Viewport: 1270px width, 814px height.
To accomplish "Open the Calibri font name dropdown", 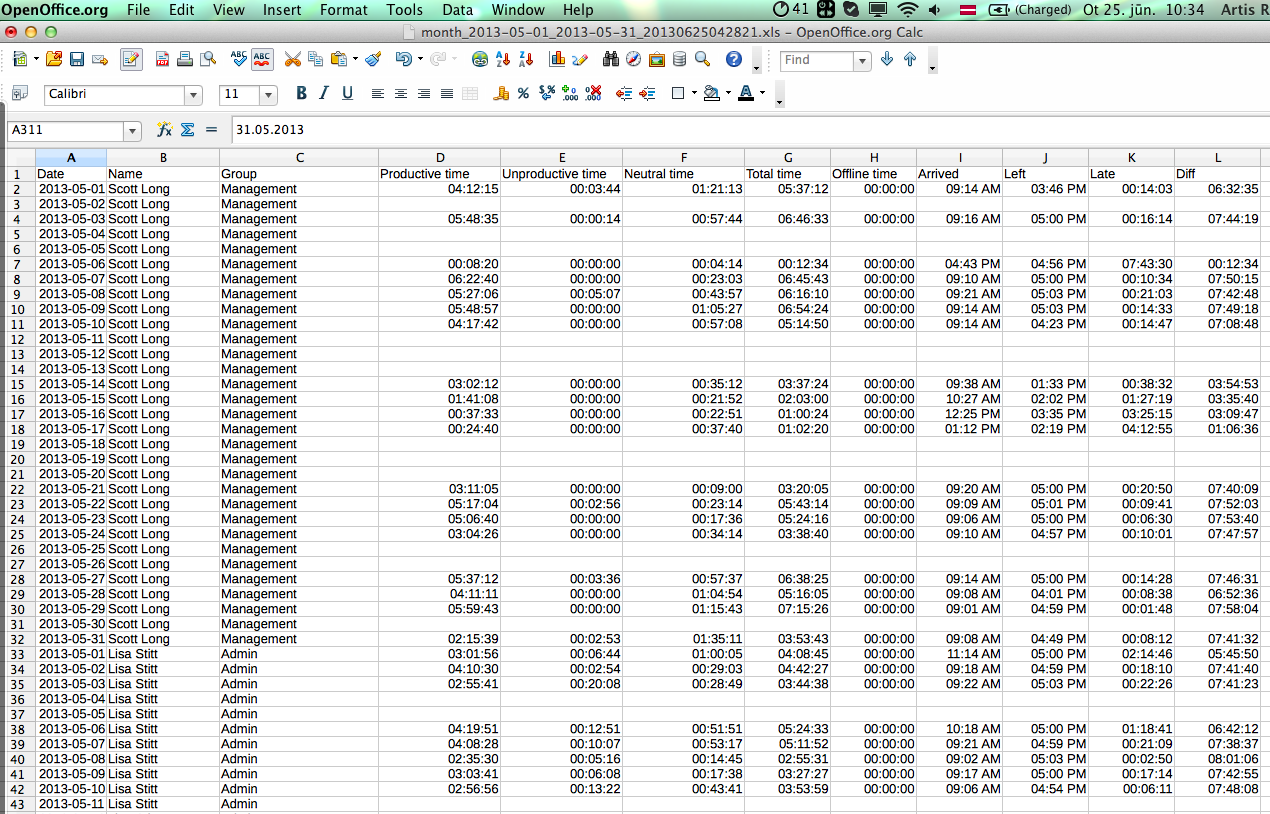I will point(193,95).
